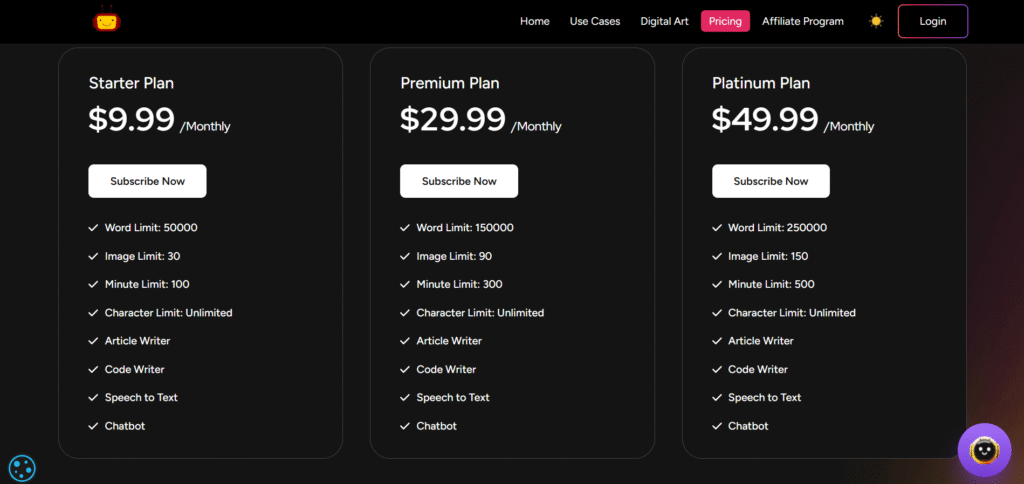The height and width of the screenshot is (484, 1024).
Task: Click Article Writer in Premium Plan
Action: 449,341
